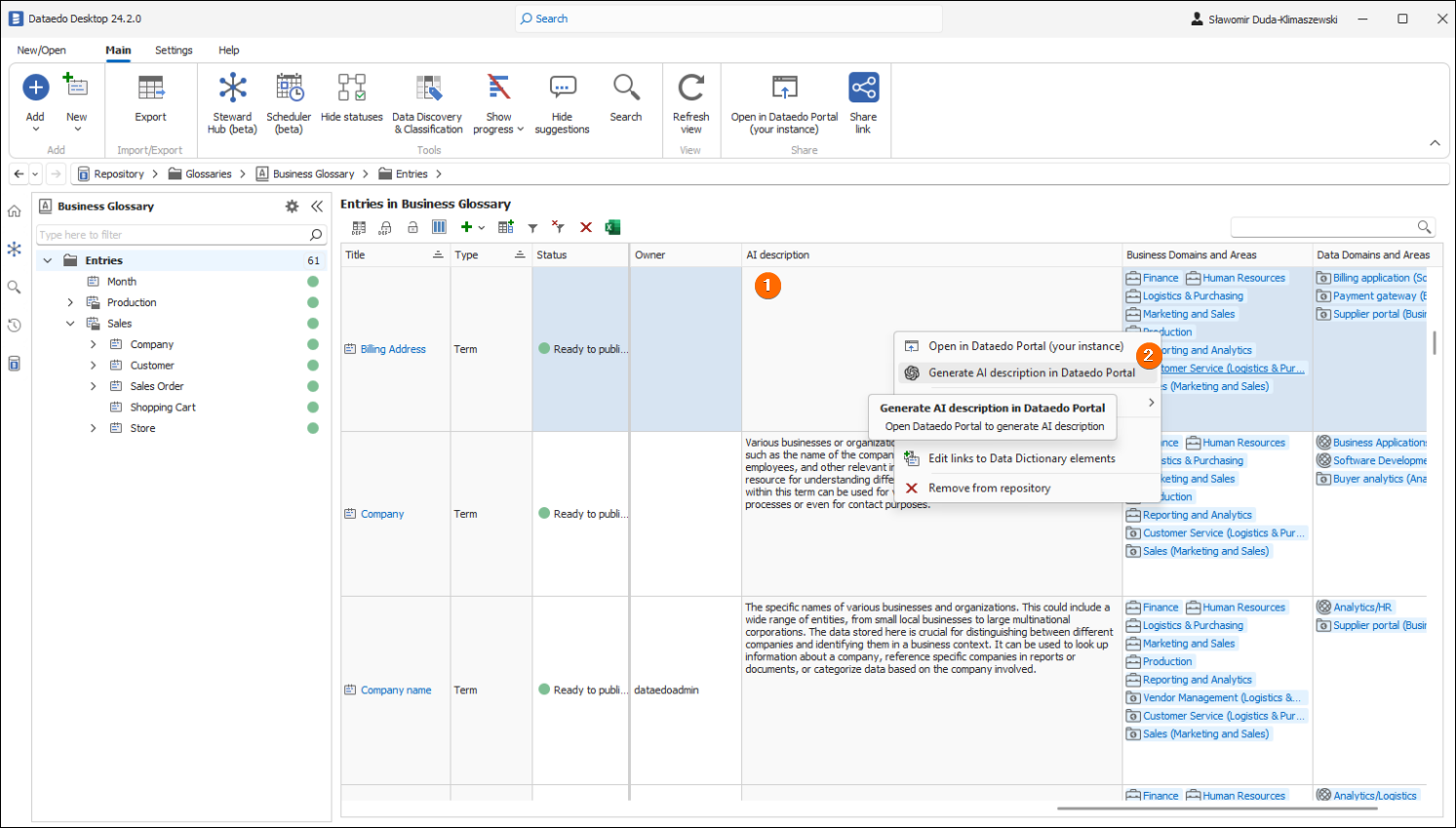
Task: Click the open padlock toolbar icon
Action: pyautogui.click(x=413, y=227)
